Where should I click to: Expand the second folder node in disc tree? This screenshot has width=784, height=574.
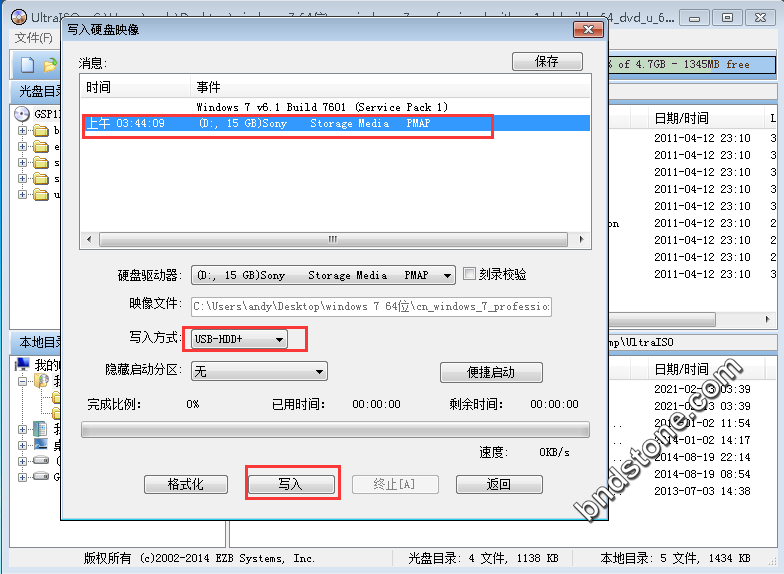click(22, 146)
